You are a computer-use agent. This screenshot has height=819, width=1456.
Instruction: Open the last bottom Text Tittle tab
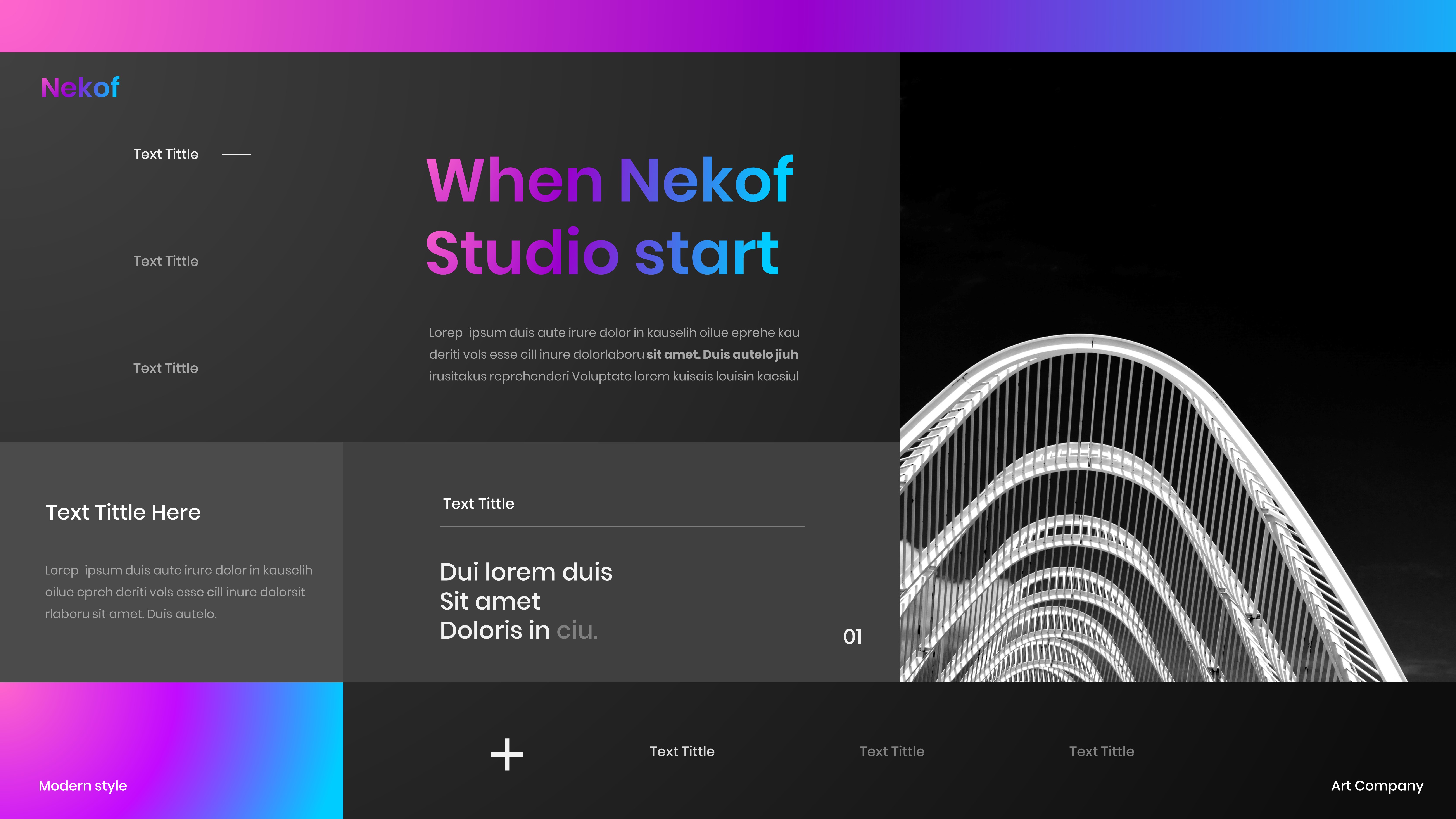[x=1101, y=751]
